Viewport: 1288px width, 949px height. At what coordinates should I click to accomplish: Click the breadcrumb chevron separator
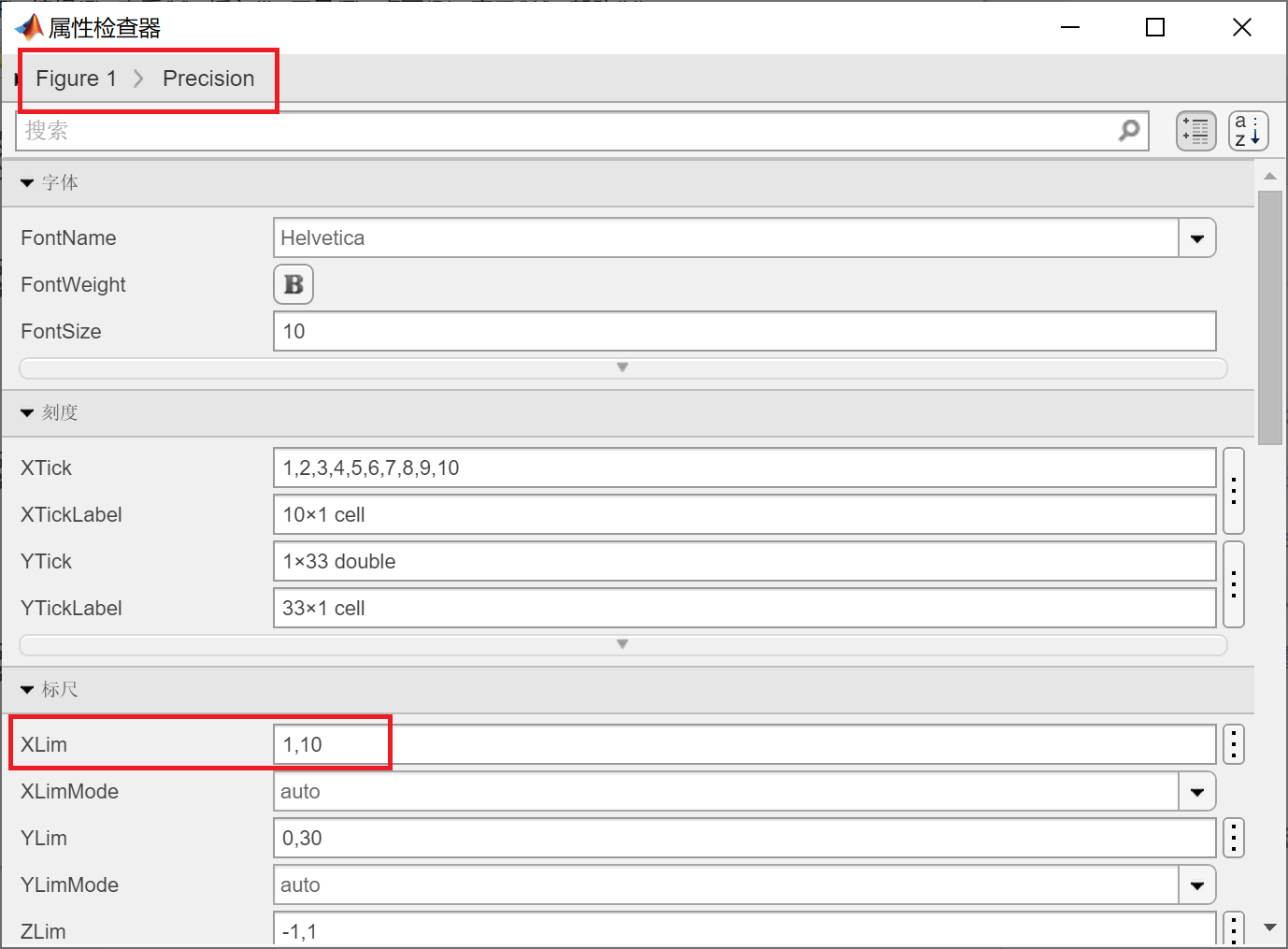click(x=138, y=79)
